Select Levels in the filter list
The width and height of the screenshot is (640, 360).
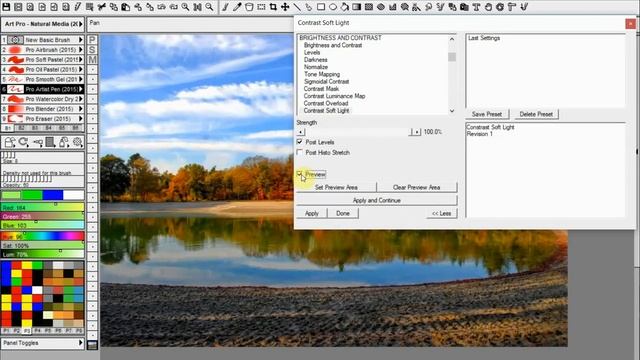tap(312, 52)
